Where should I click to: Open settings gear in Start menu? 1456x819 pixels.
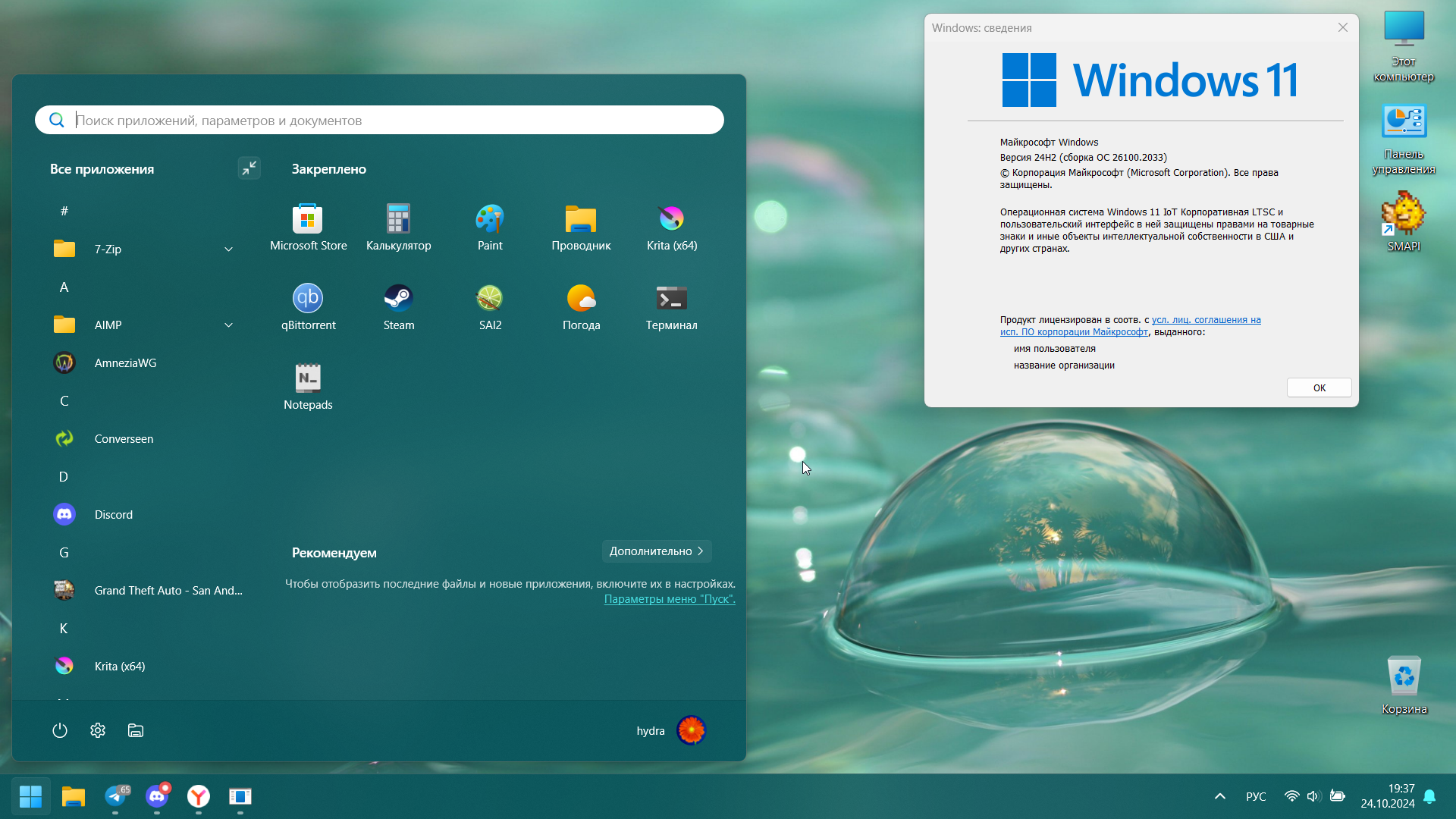[x=98, y=730]
